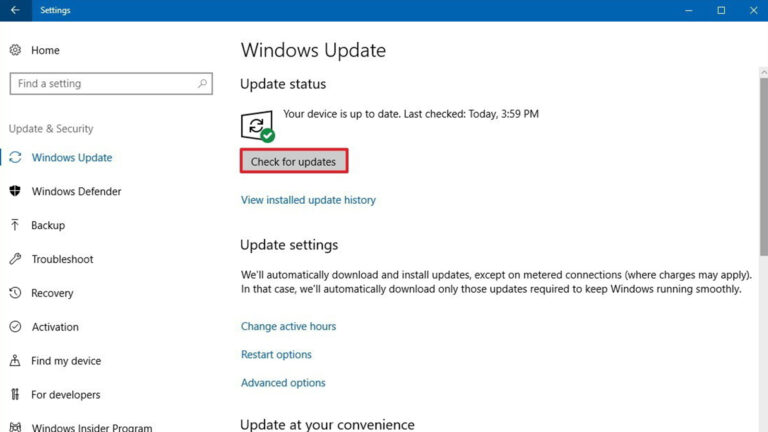768x432 pixels.
Task: Close the Settings window
Action: (753, 10)
